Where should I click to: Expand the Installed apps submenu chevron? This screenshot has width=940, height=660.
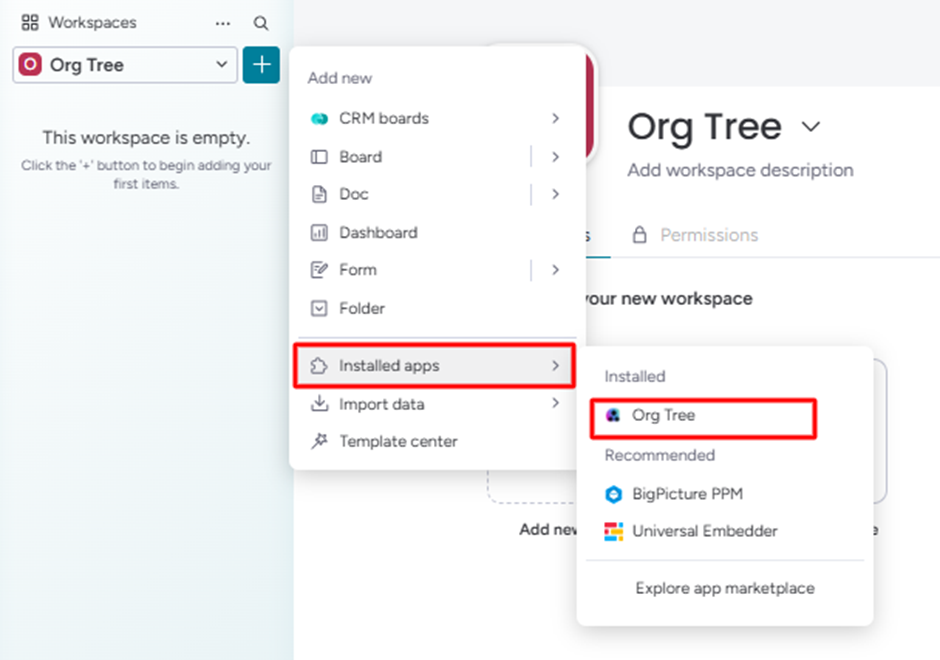click(555, 366)
